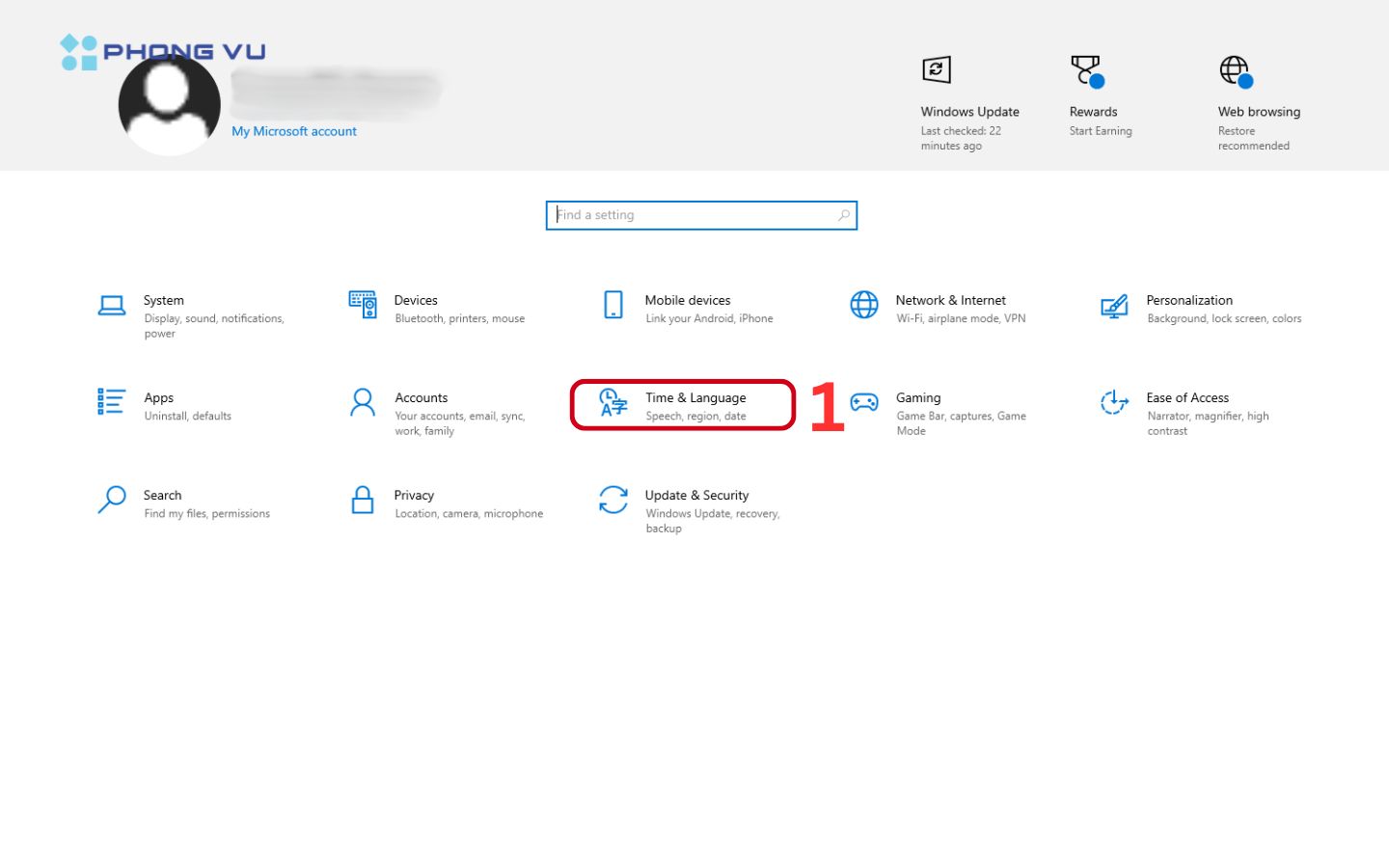Click 'Speech, region, date' description
Image resolution: width=1389 pixels, height=868 pixels.
point(695,416)
